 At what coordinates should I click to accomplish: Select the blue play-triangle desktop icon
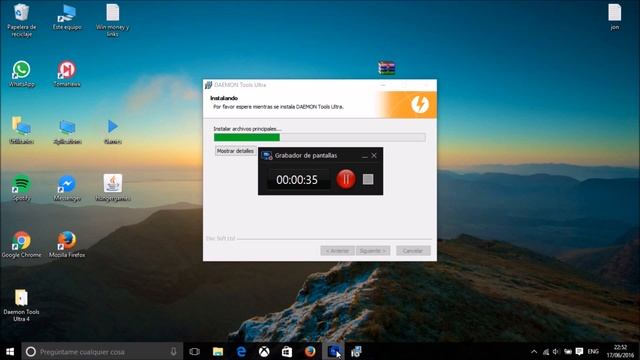point(113,131)
